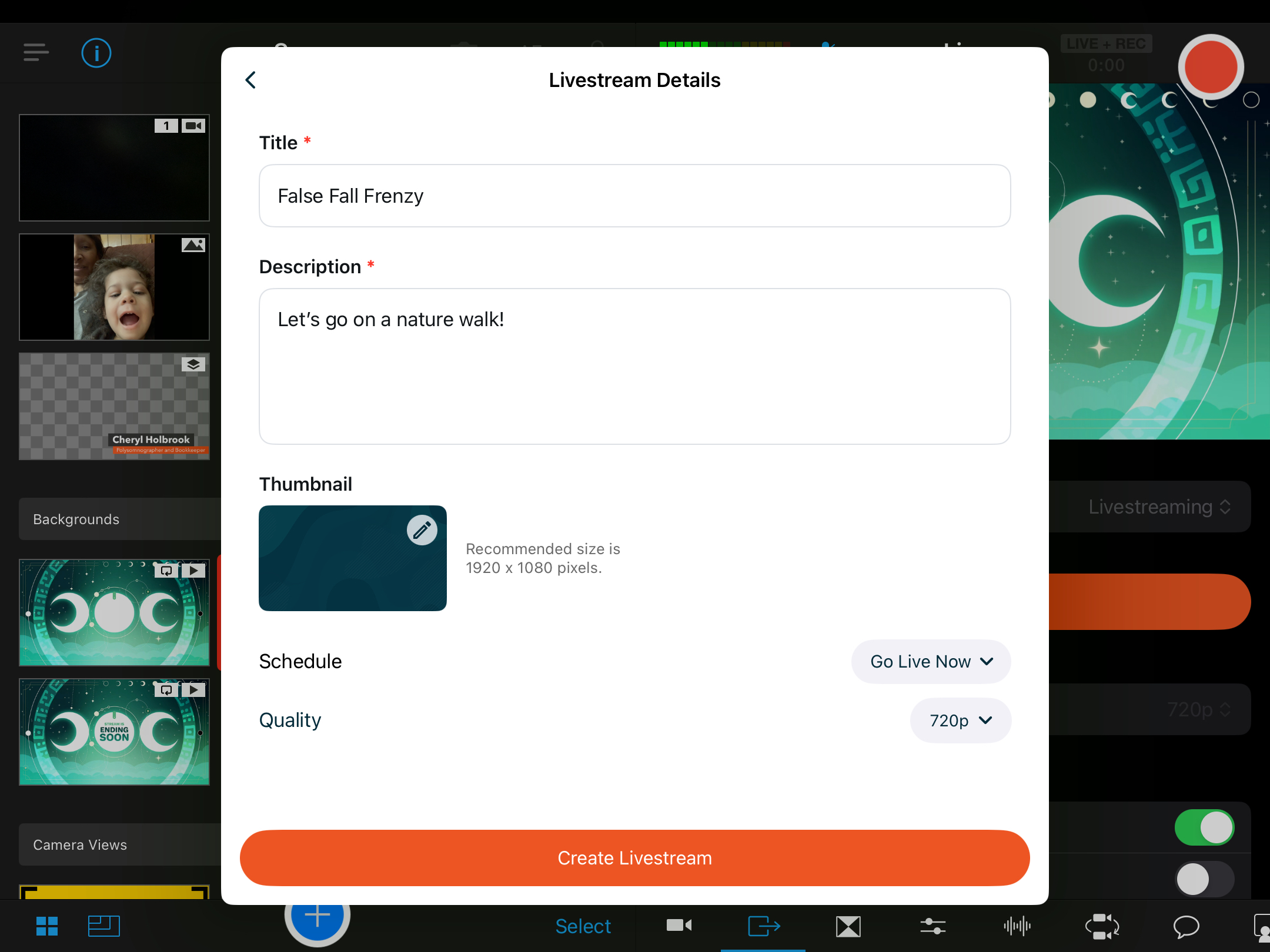Open the 720p quality dropdown
This screenshot has height=952, width=1270.
(960, 720)
